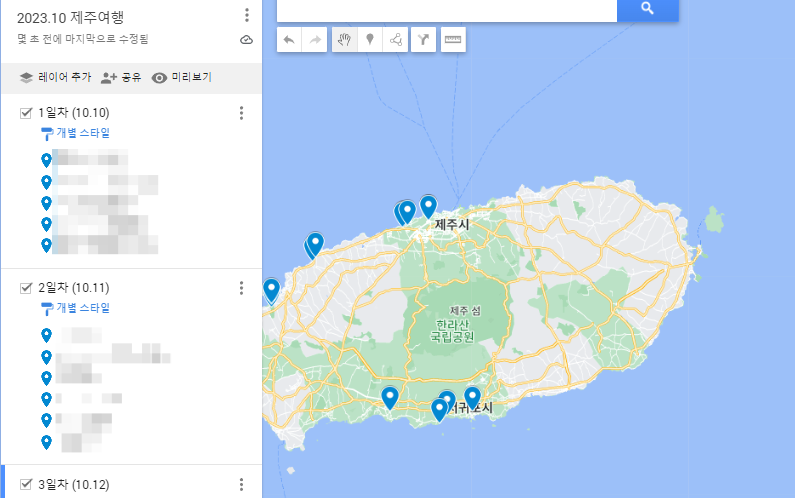Viewport: 795px width, 498px height.
Task: Click the 한라산 국립공원 map label
Action: [452, 331]
